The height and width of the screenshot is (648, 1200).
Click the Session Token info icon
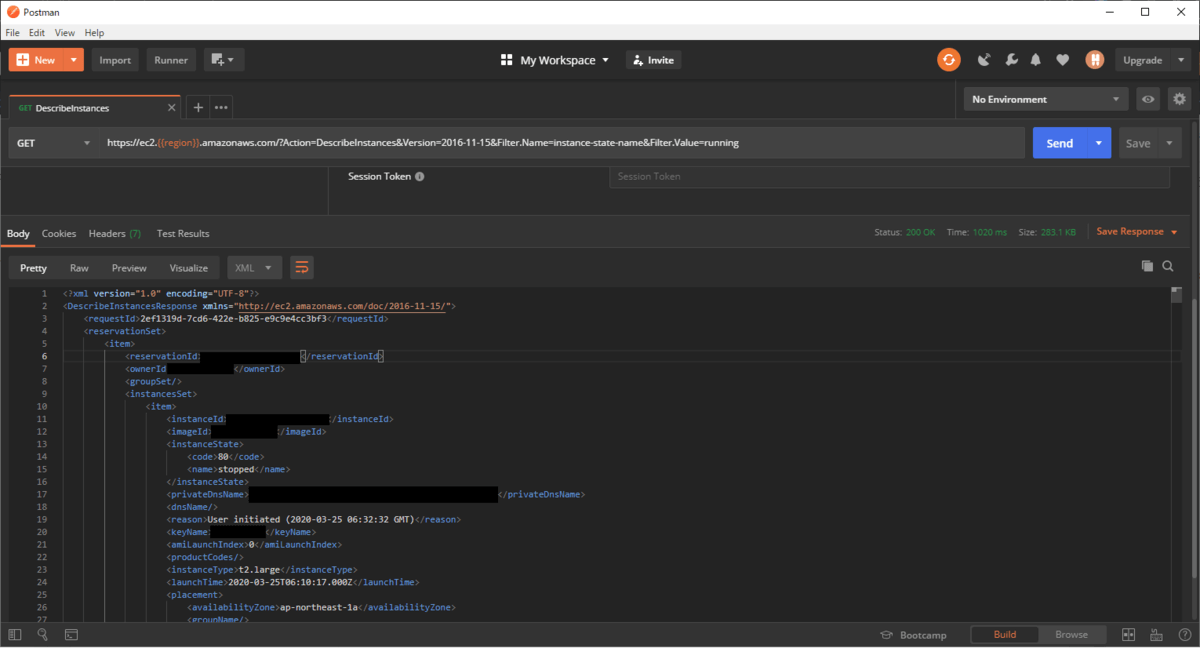(419, 177)
